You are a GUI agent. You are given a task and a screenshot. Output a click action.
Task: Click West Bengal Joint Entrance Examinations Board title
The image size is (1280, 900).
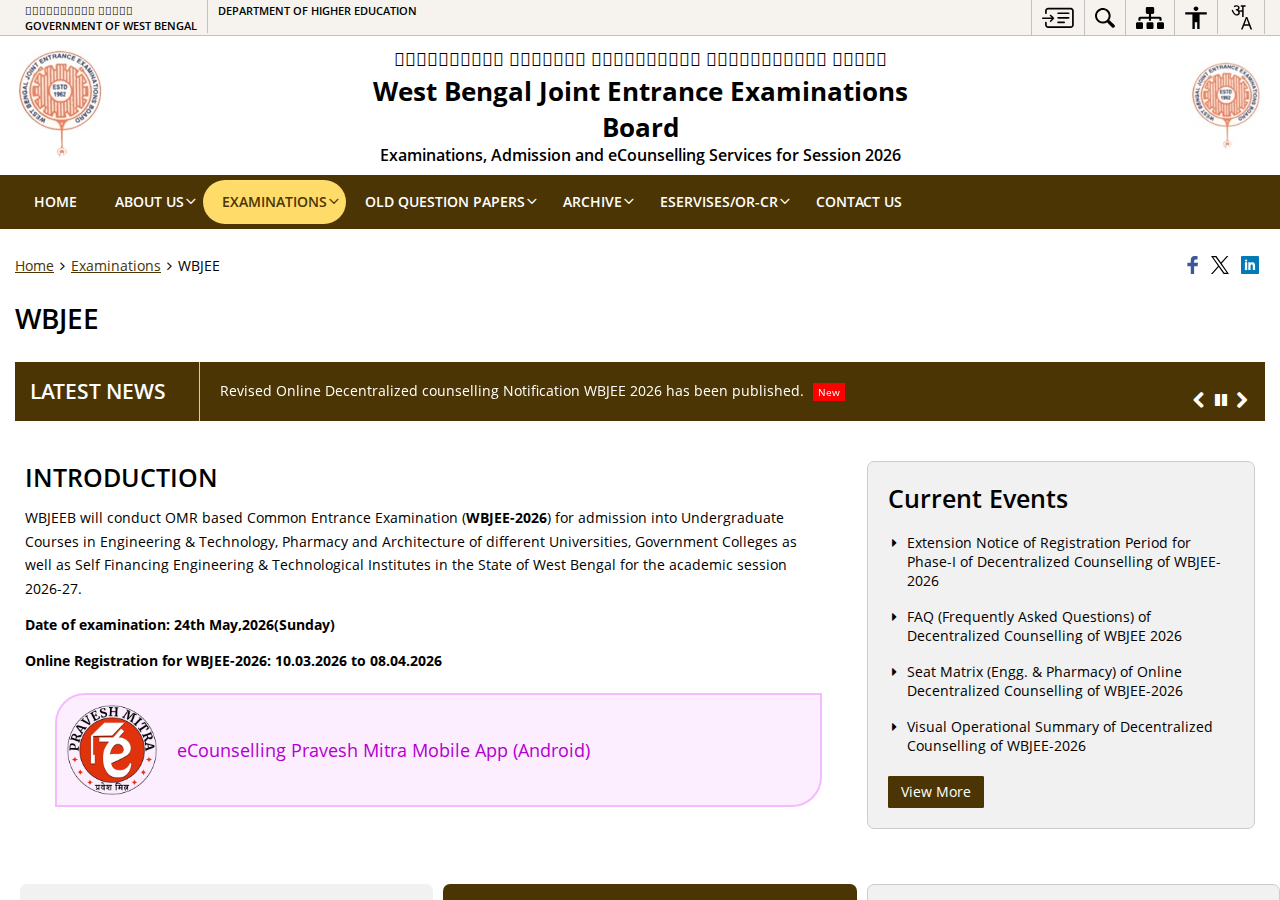[x=640, y=109]
